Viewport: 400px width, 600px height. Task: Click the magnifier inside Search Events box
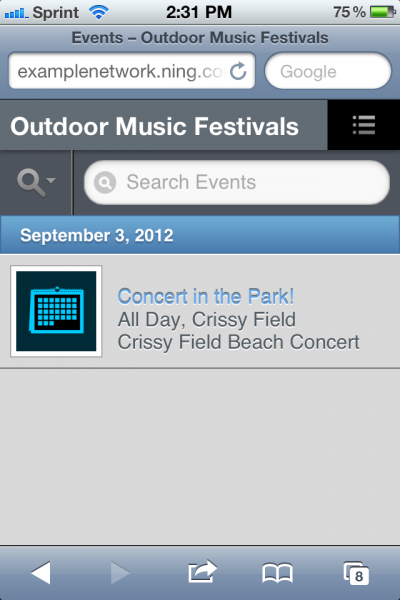(x=105, y=183)
